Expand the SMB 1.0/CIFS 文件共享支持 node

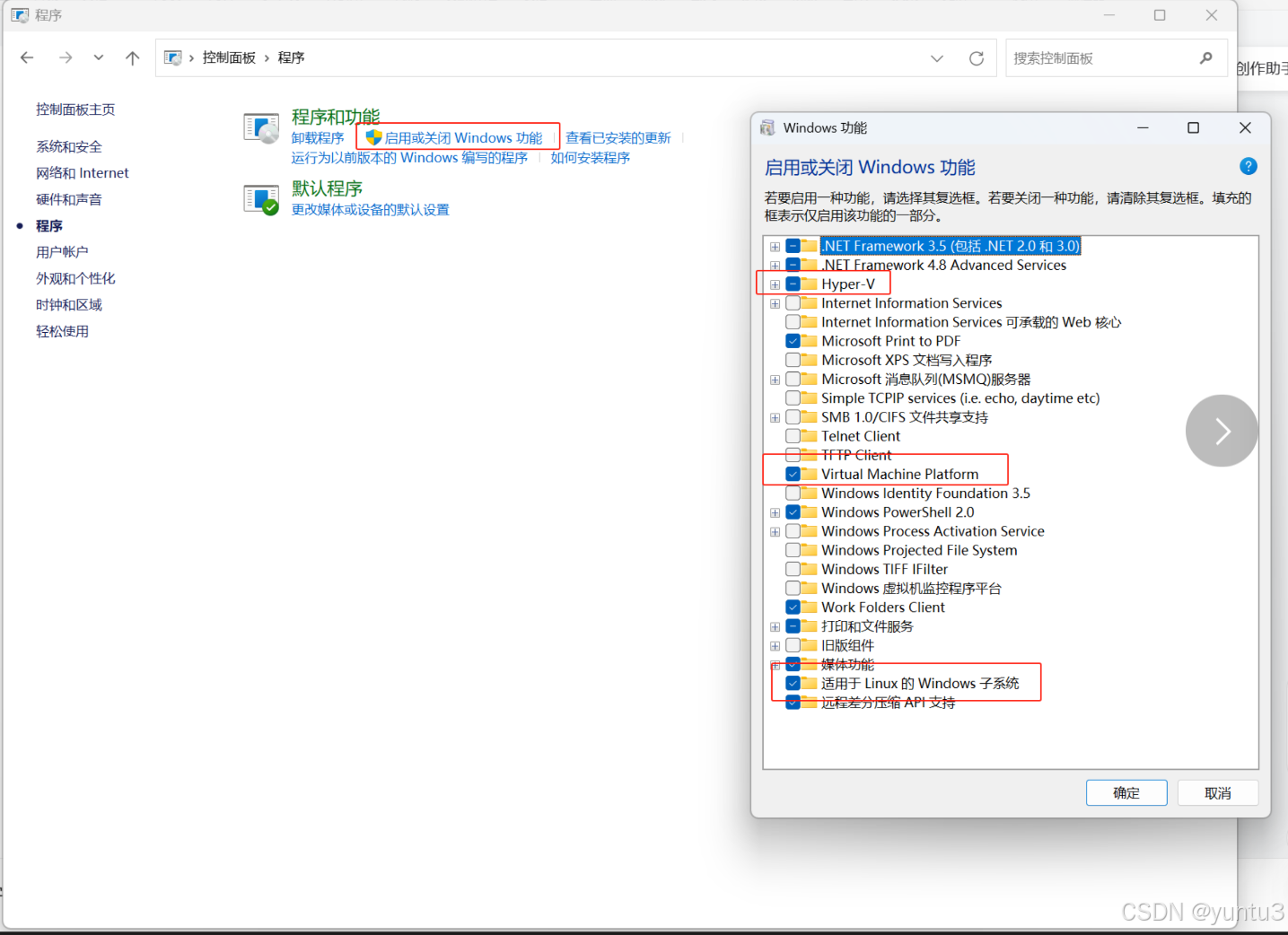coord(775,416)
